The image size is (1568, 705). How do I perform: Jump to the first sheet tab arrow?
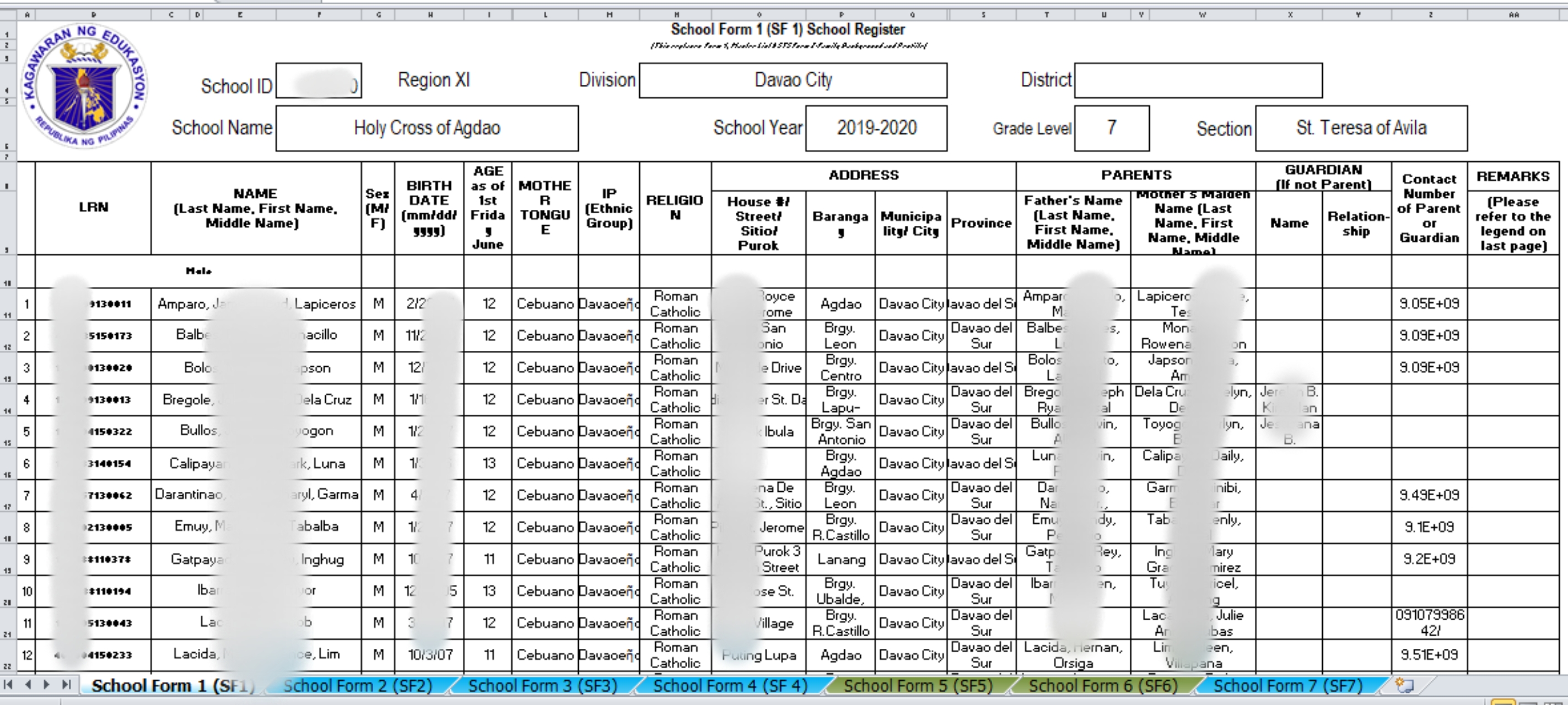tap(8, 684)
